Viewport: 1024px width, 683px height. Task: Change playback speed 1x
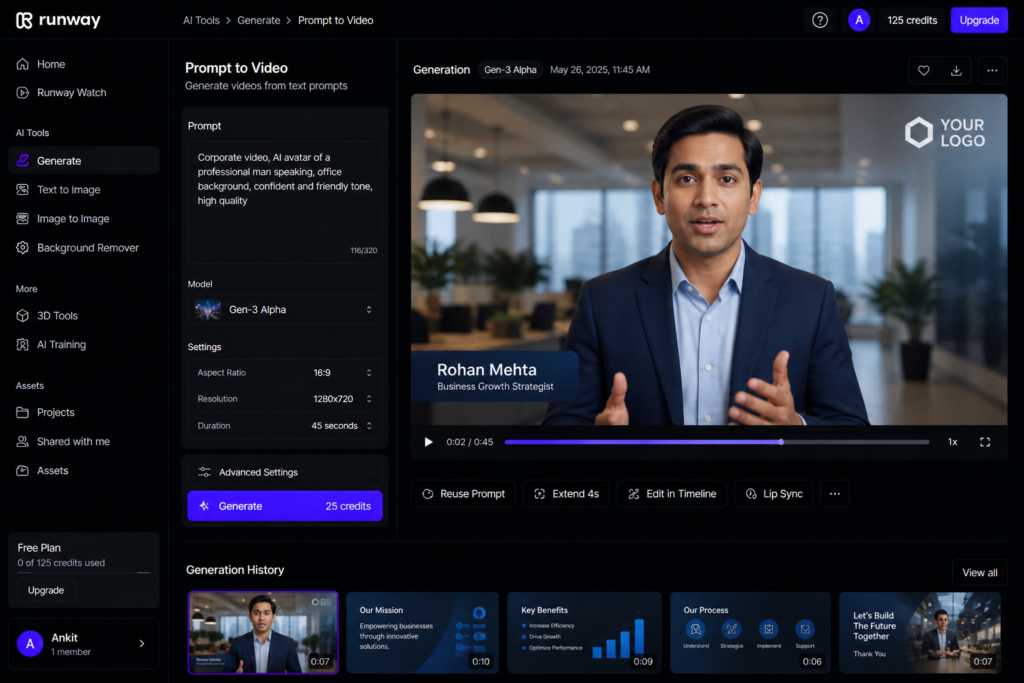click(953, 442)
